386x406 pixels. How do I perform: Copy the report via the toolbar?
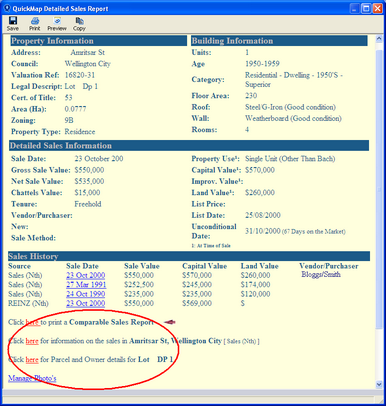tap(79, 24)
